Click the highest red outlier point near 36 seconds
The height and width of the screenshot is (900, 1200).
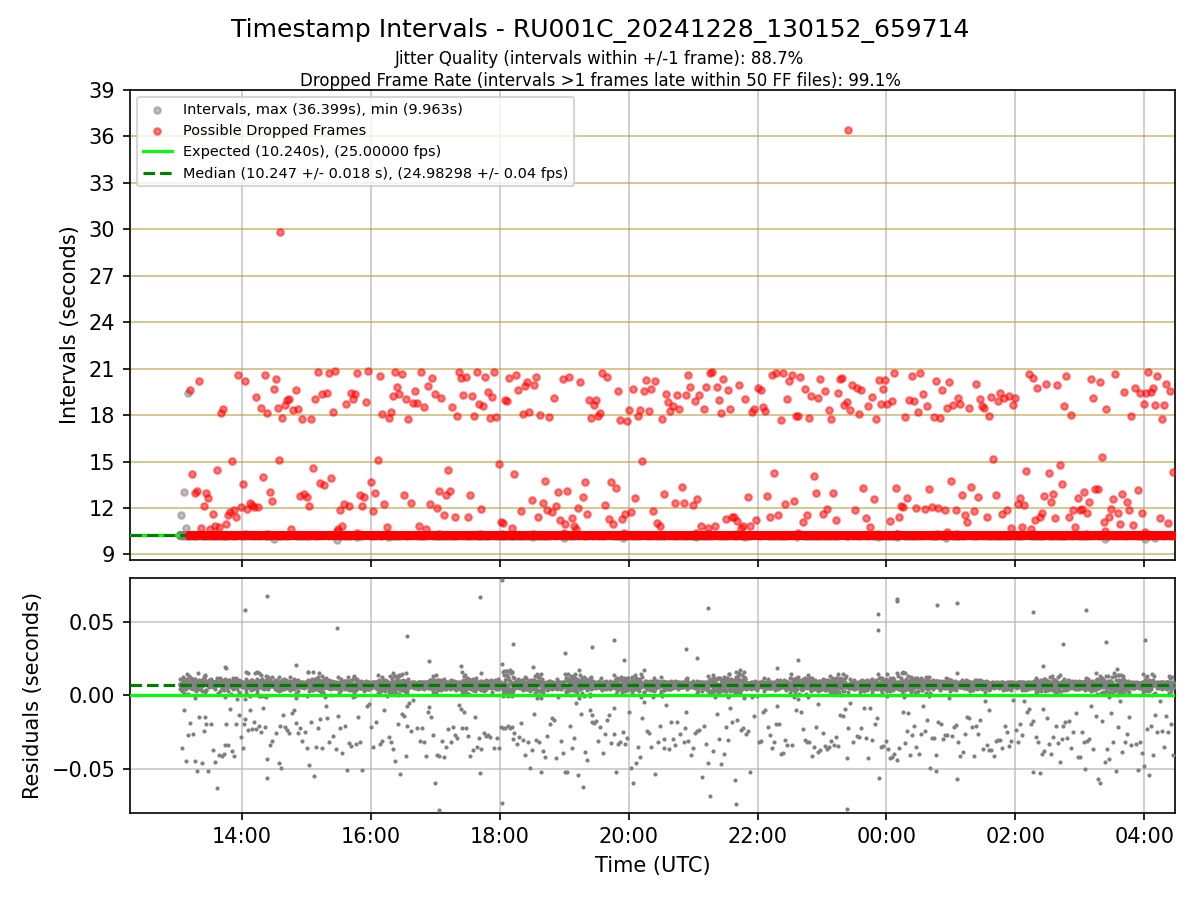click(x=848, y=130)
